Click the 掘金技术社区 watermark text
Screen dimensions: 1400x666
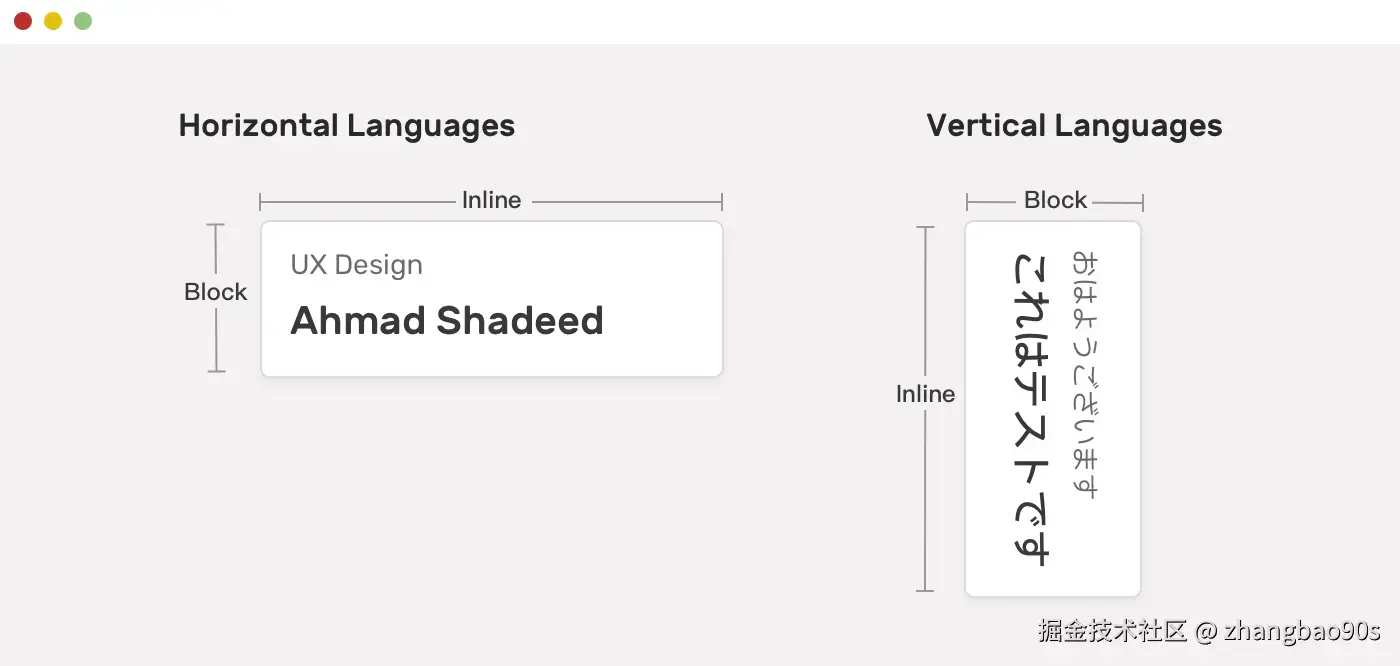[x=1112, y=631]
